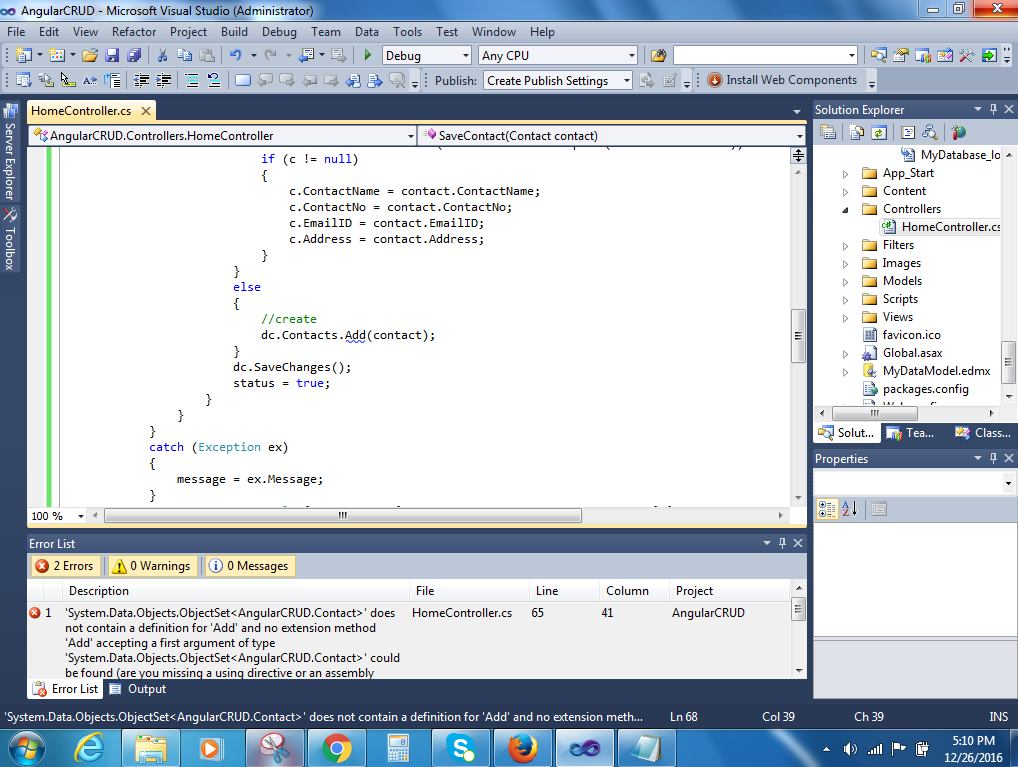Viewport: 1018px width, 767px height.
Task: Click the Find in Files binoculars icon
Action: (x=658, y=55)
